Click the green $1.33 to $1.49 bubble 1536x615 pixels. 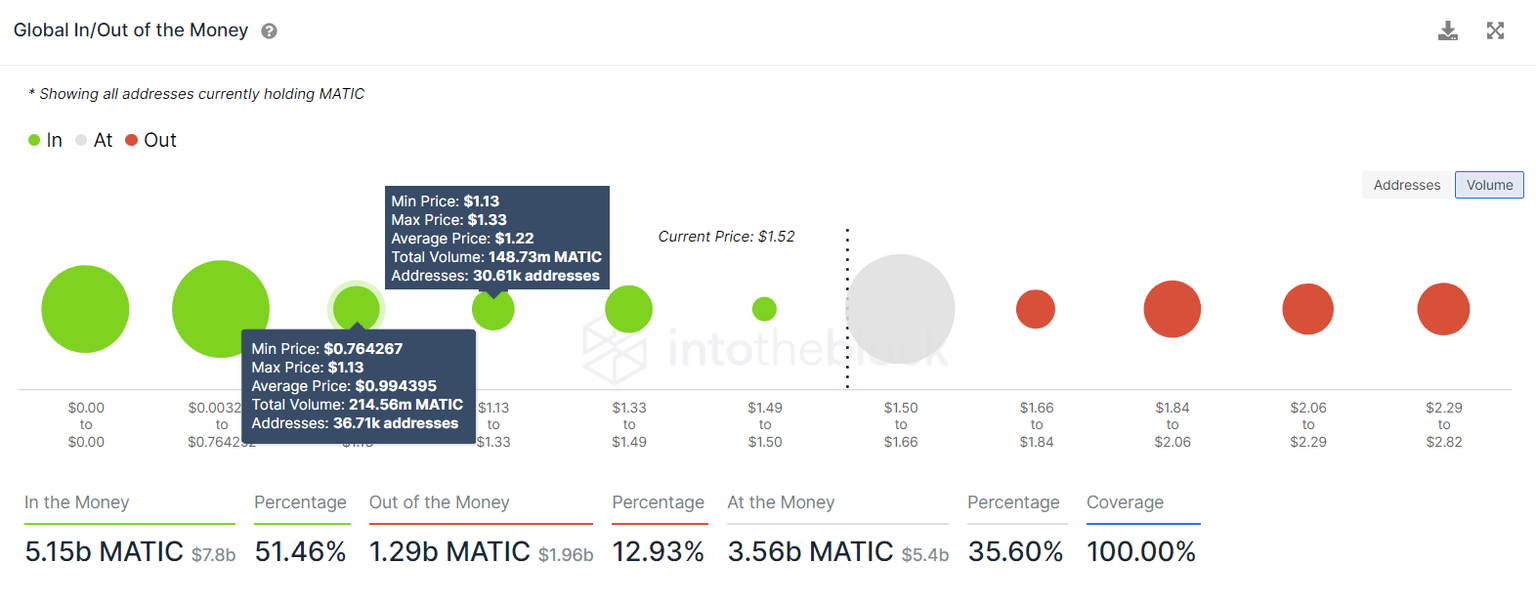click(x=628, y=309)
